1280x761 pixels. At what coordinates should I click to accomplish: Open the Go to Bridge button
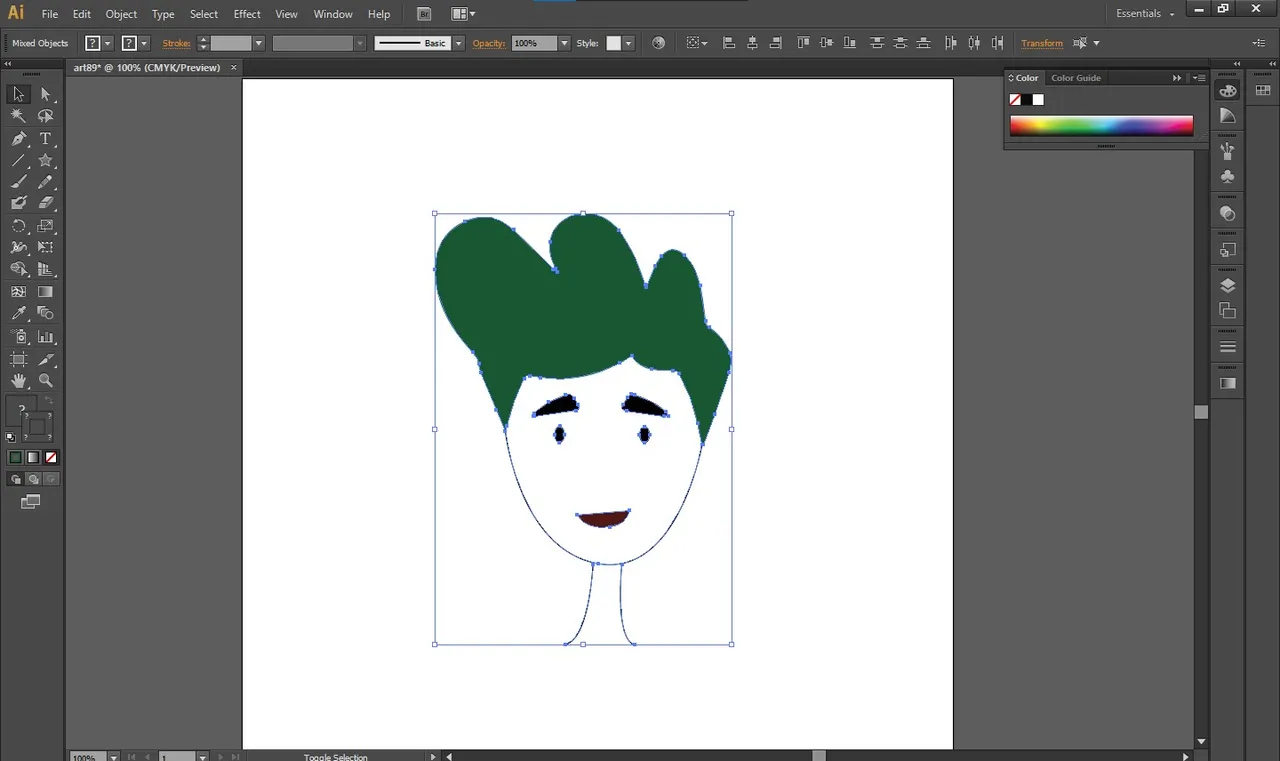point(424,14)
